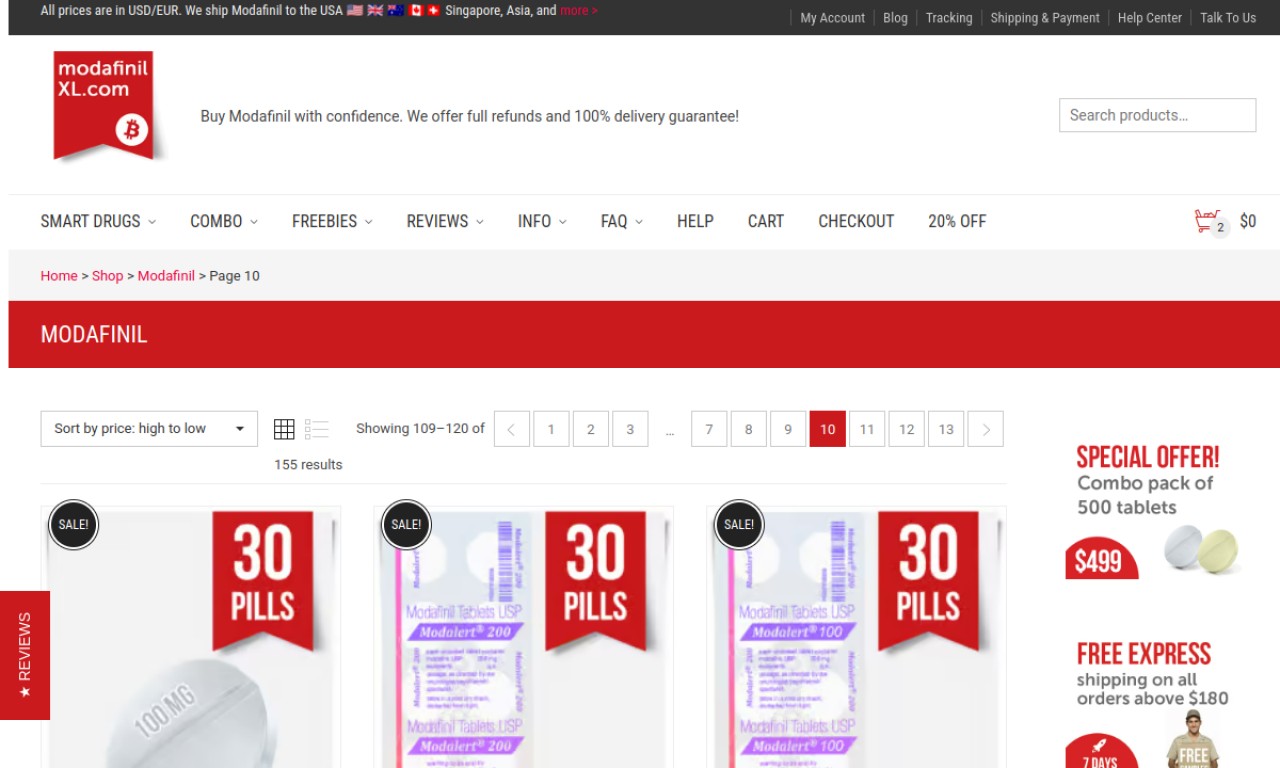
Task: Go to next page arrow
Action: 986,429
